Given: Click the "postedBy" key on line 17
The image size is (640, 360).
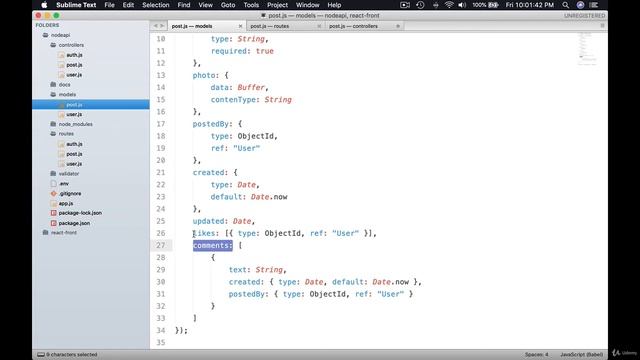Looking at the screenshot, I should (210, 124).
